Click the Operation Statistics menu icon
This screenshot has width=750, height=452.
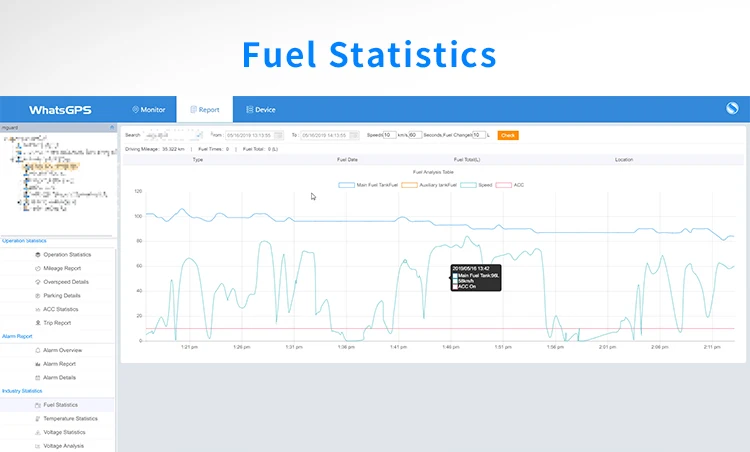[x=38, y=254]
